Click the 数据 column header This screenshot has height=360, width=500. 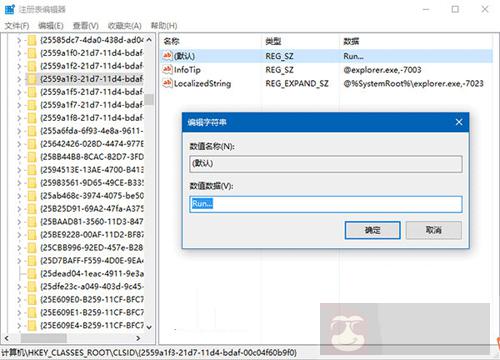click(x=351, y=41)
